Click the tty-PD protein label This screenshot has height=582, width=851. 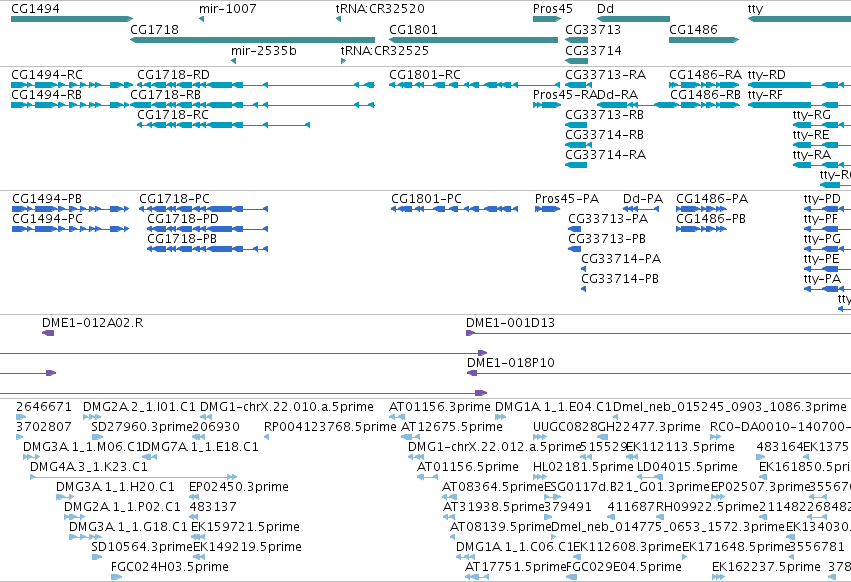pos(822,199)
